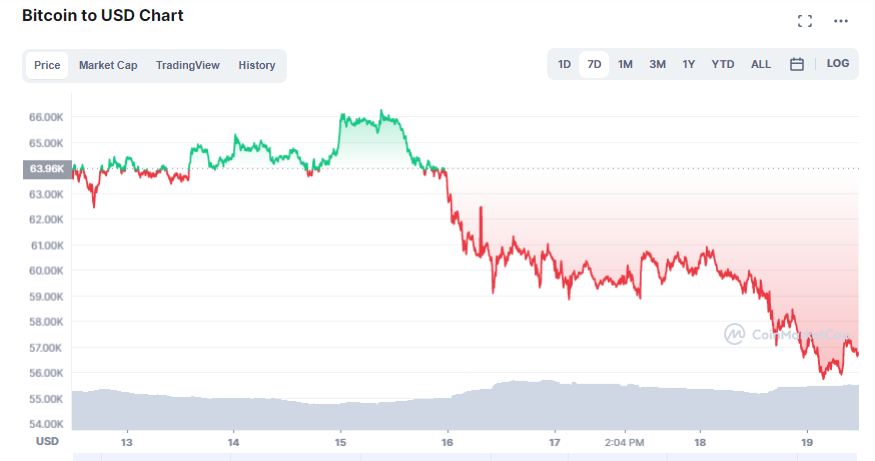Viewport: 875px width, 461px height.
Task: Show ALL time price history
Action: [x=761, y=64]
